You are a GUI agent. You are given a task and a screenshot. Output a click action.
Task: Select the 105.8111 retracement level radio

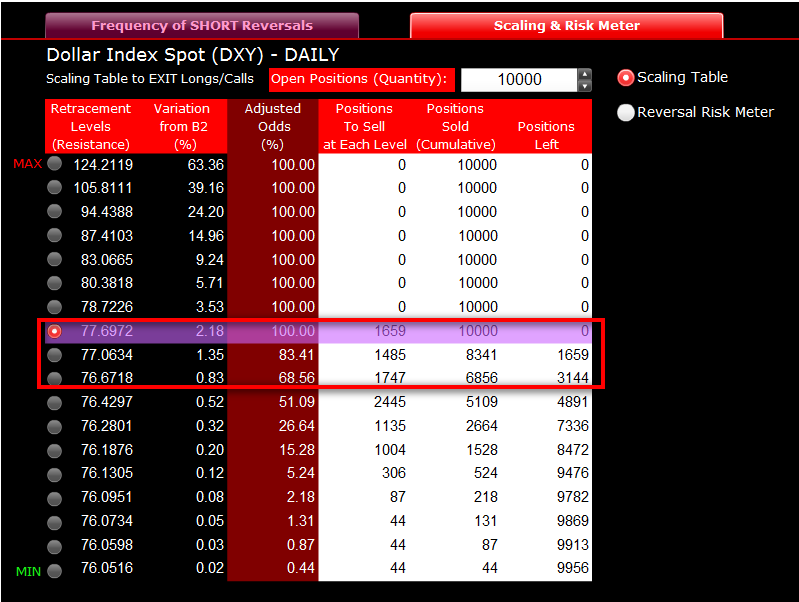pos(55,187)
